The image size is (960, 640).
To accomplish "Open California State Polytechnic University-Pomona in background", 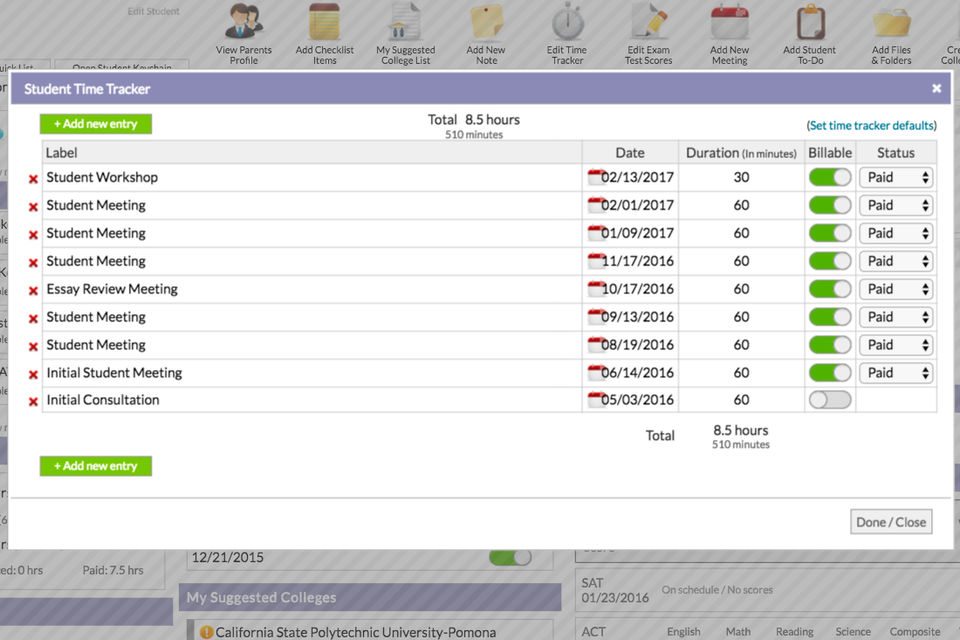I will tap(356, 632).
